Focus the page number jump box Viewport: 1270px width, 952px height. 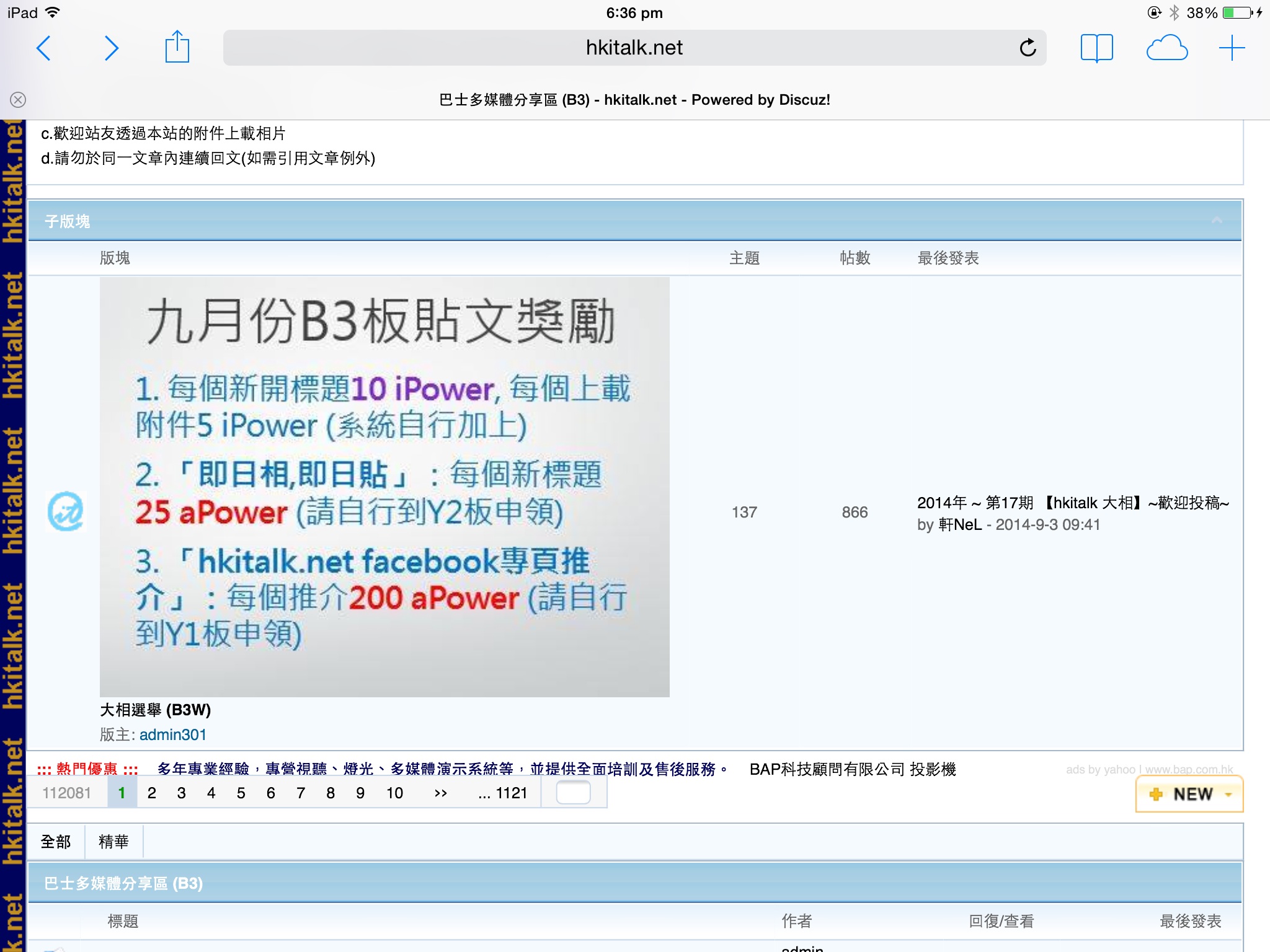(573, 793)
